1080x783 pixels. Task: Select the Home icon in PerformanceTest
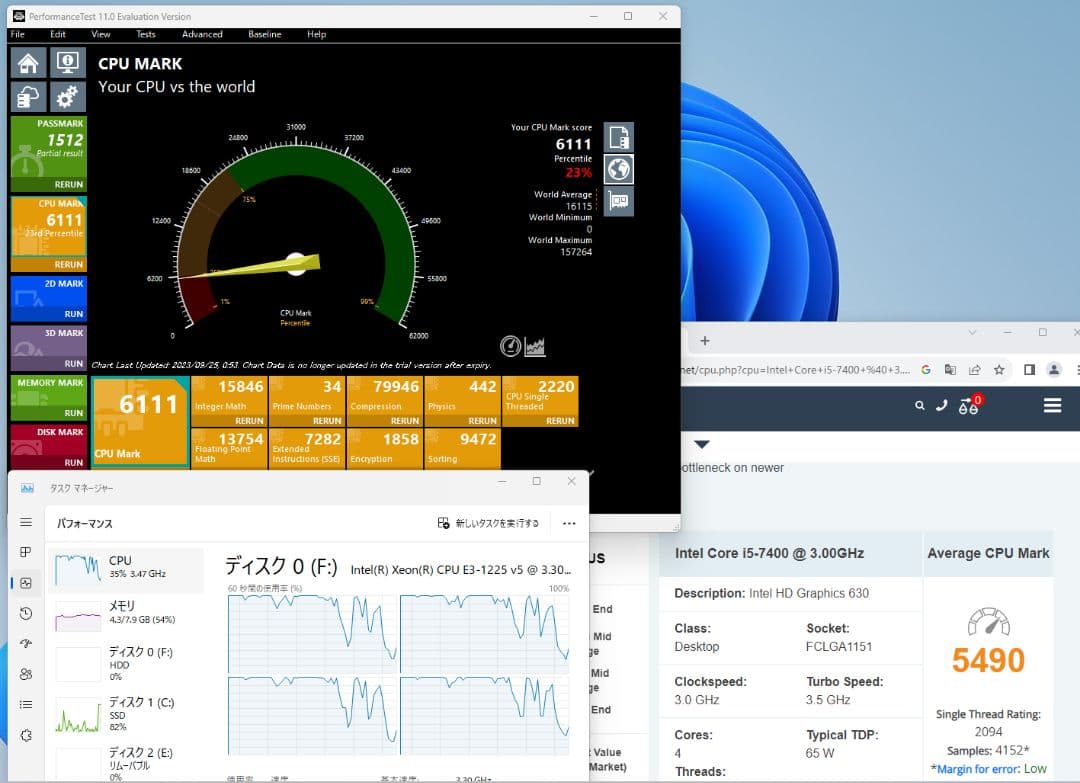[28, 62]
